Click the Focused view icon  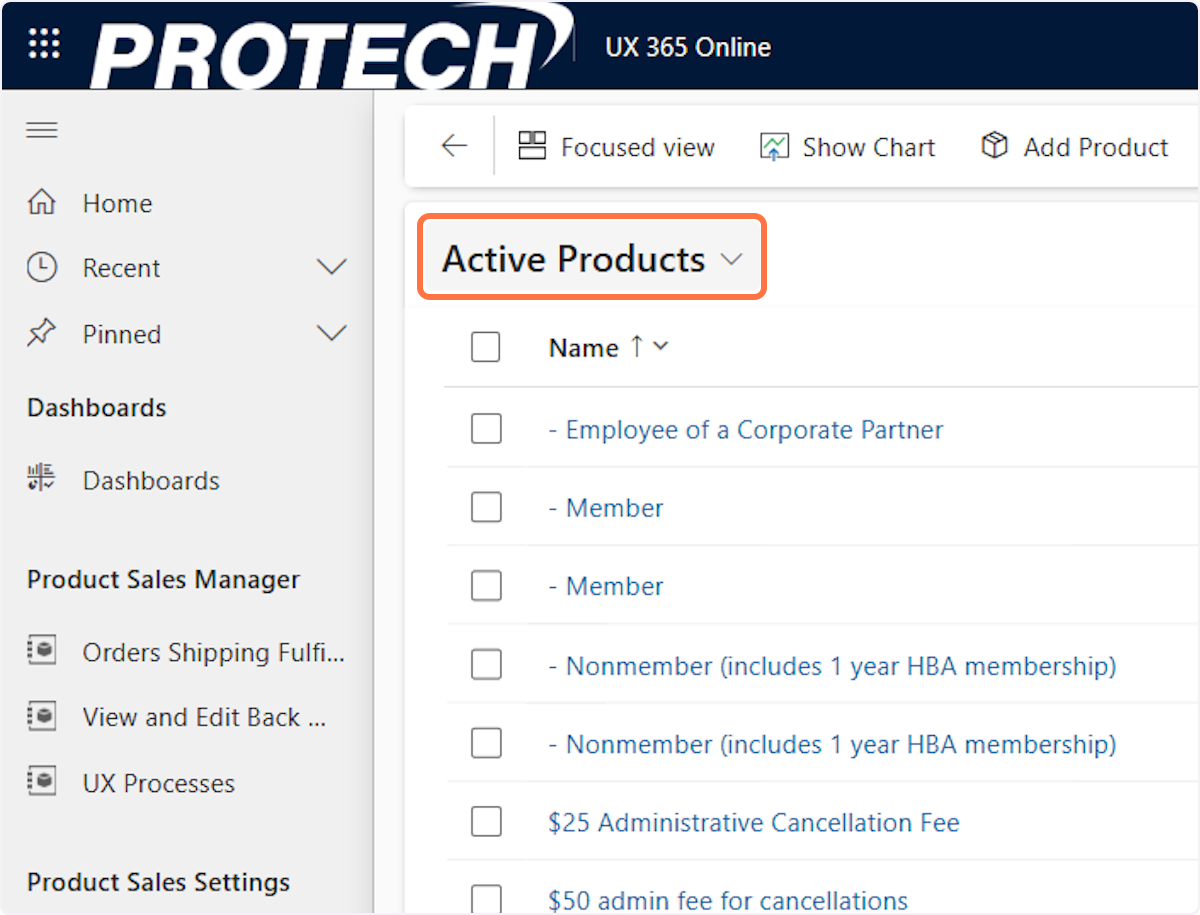532,147
